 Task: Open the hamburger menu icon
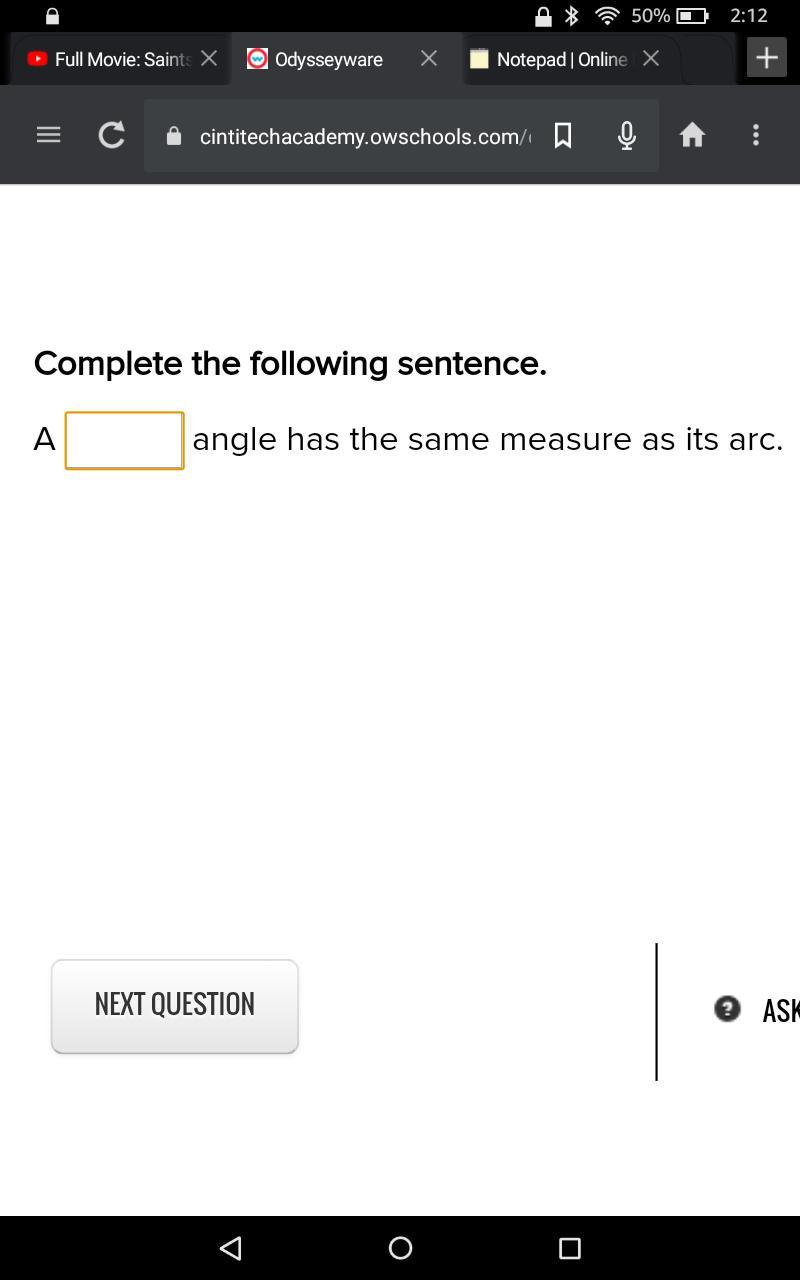(x=48, y=135)
